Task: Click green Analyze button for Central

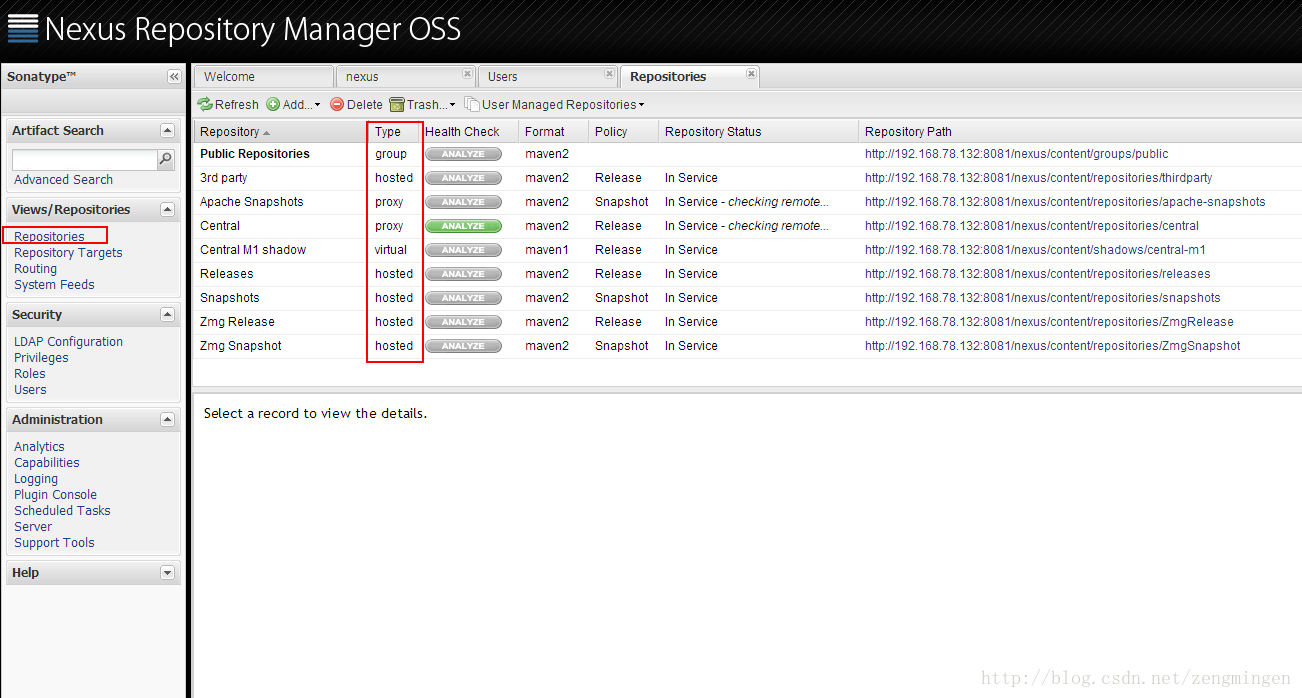Action: pos(462,226)
